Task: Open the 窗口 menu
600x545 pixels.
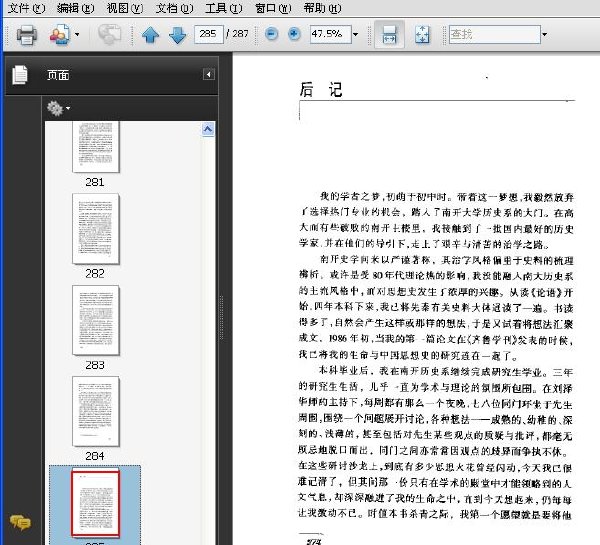Action: [x=273, y=8]
